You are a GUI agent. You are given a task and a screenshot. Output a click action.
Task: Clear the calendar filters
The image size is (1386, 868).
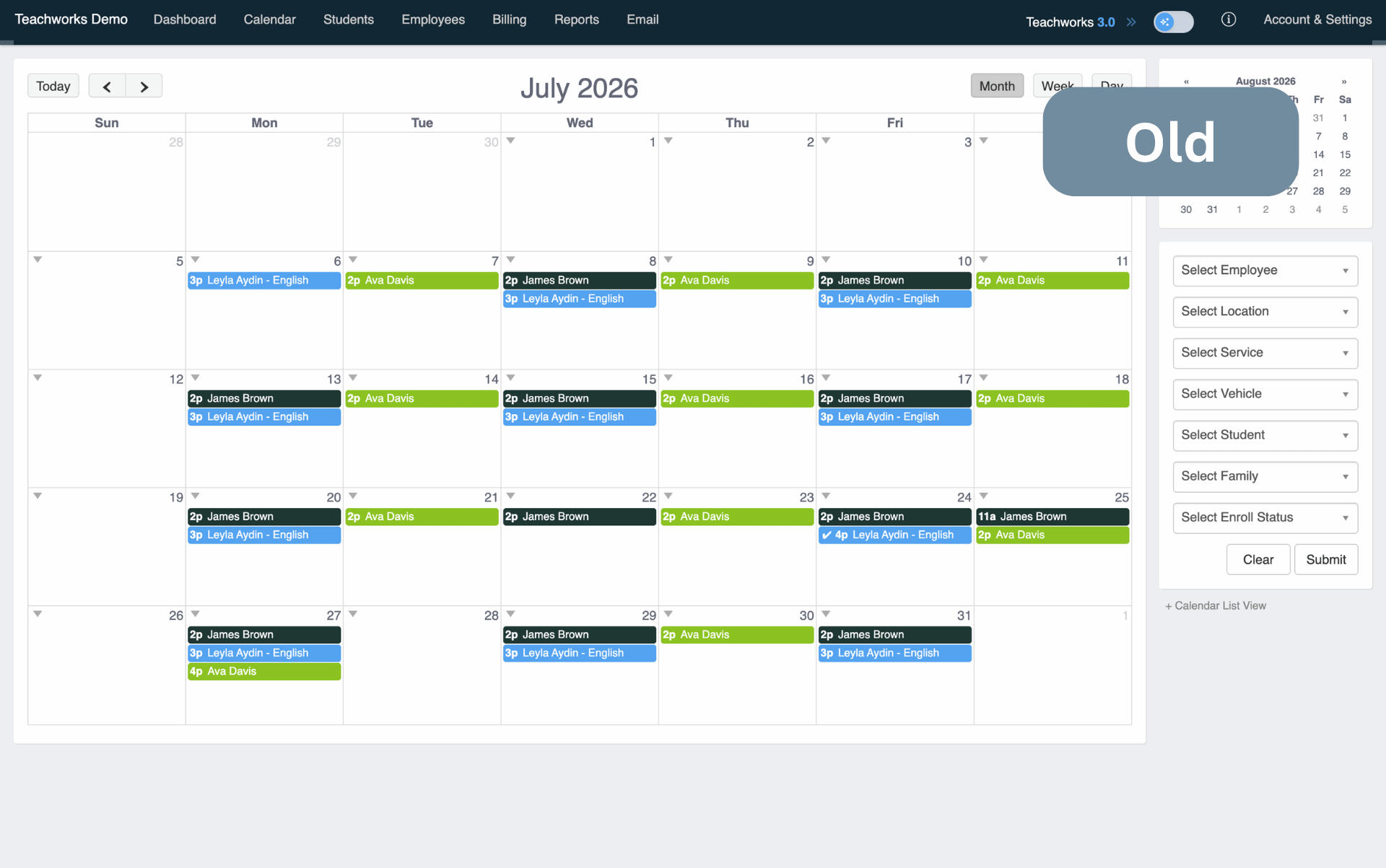point(1258,559)
